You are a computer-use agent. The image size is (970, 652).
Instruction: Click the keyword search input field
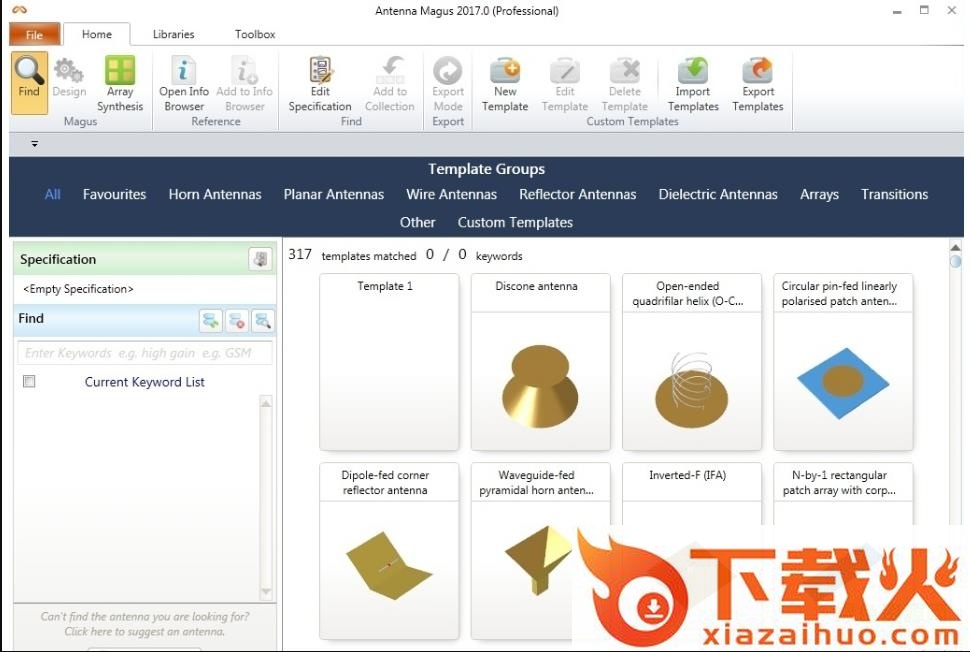[x=145, y=353]
